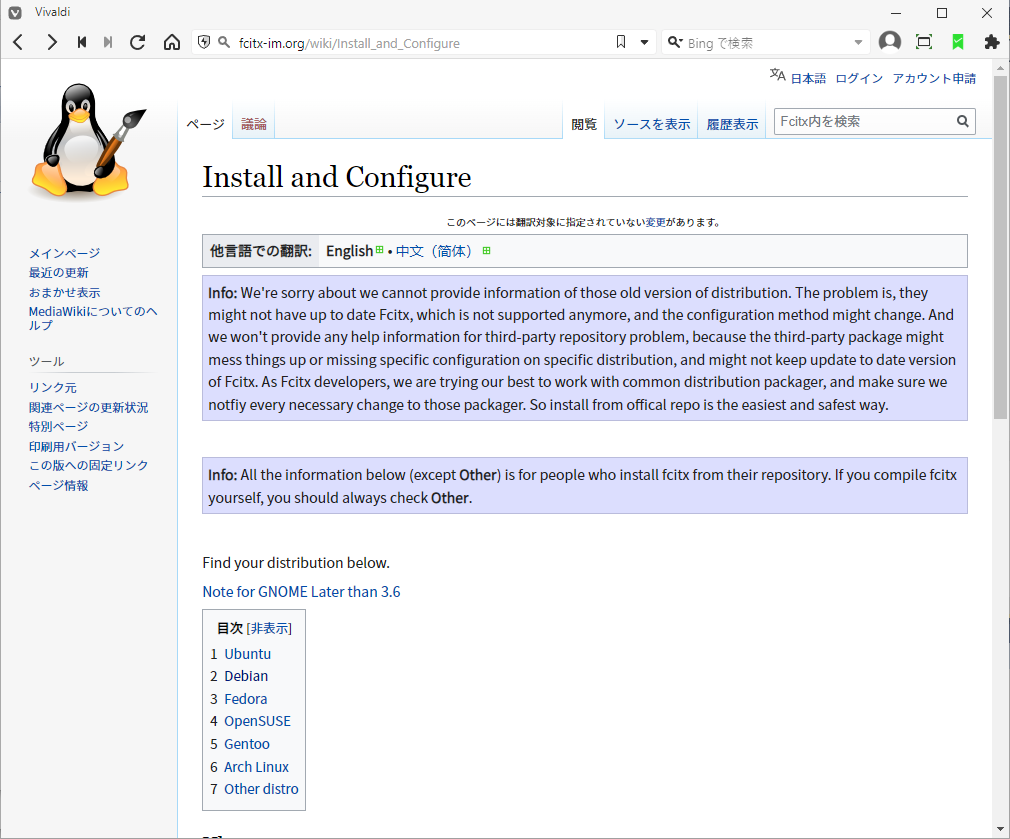Select the language switcher icon near 日本語
This screenshot has height=839, width=1010.
[x=775, y=74]
